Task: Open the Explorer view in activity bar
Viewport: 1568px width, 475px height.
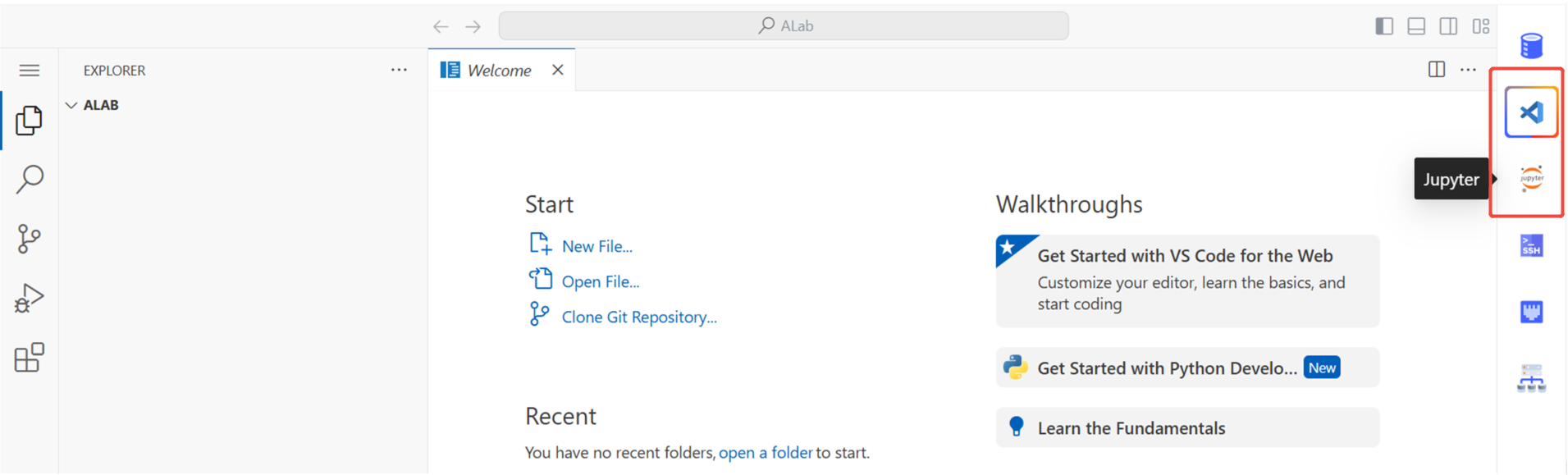Action: [x=29, y=121]
